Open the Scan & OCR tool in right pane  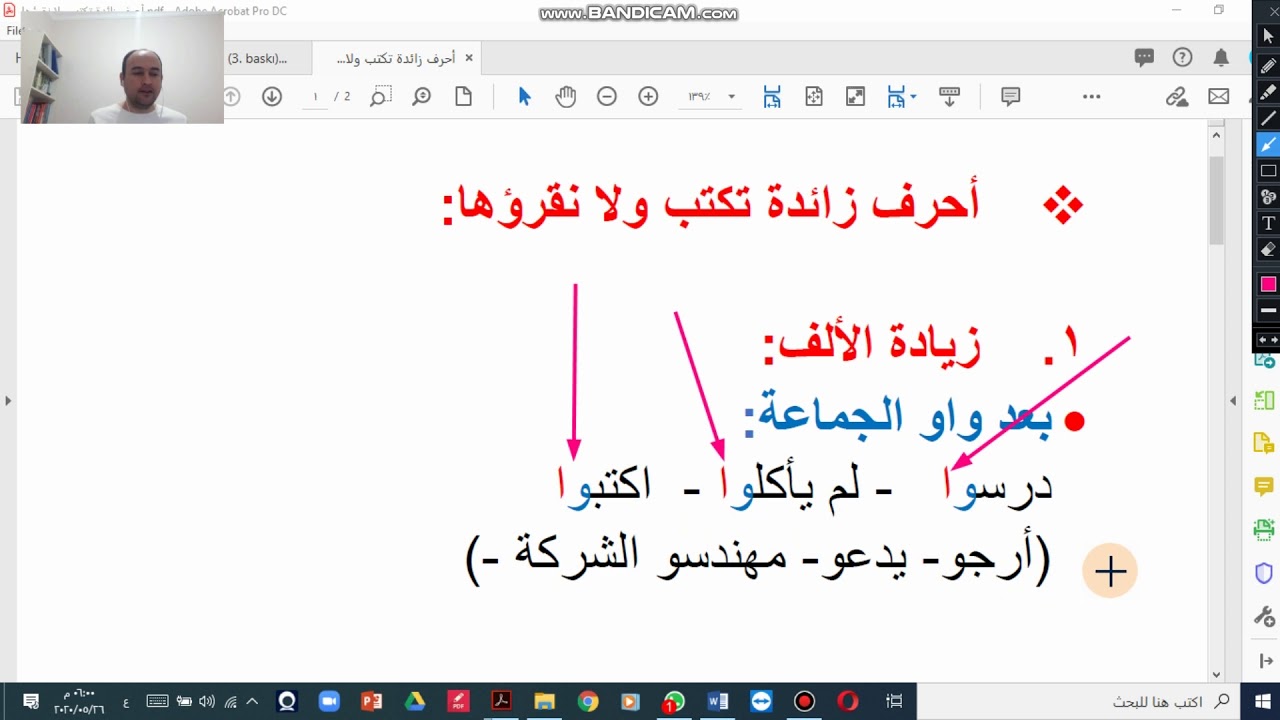point(1264,530)
